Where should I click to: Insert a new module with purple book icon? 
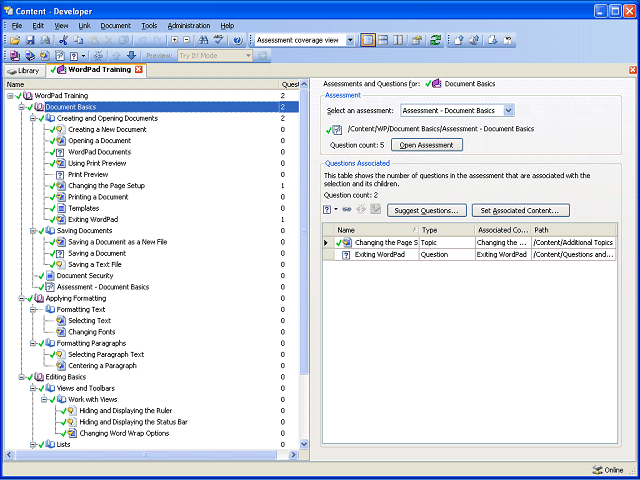click(x=15, y=56)
